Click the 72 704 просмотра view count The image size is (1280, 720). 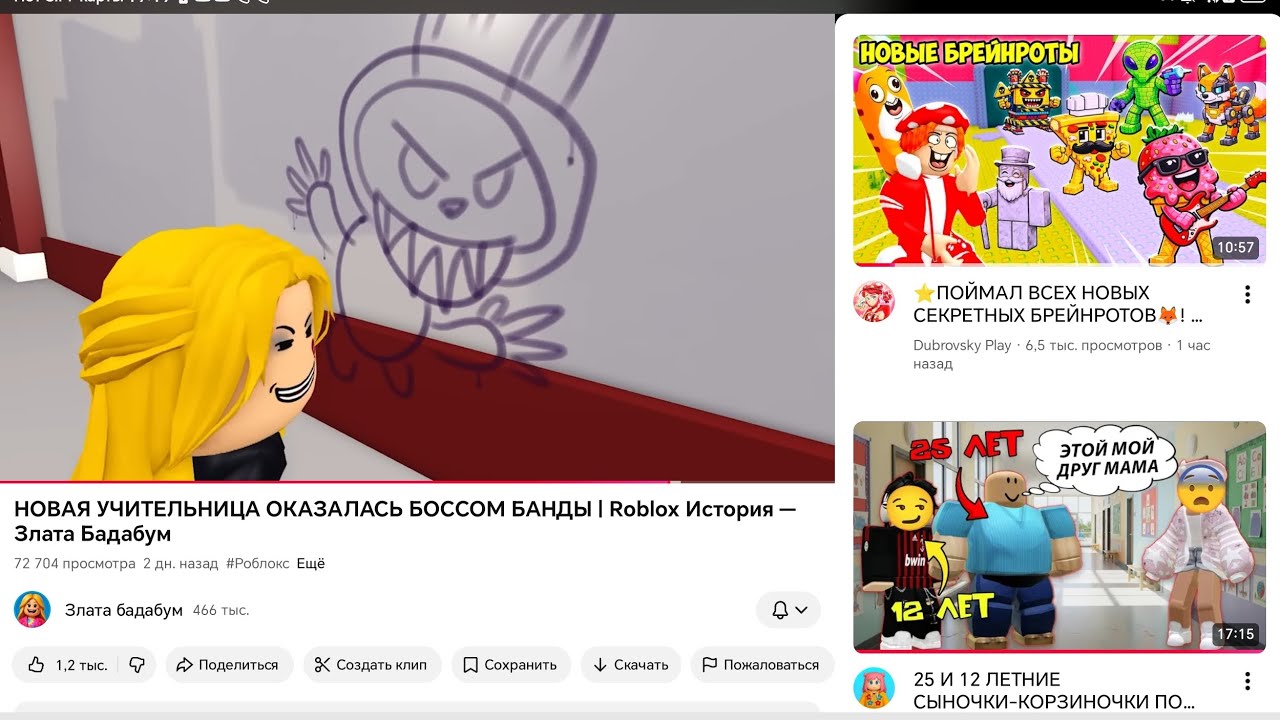[75, 564]
